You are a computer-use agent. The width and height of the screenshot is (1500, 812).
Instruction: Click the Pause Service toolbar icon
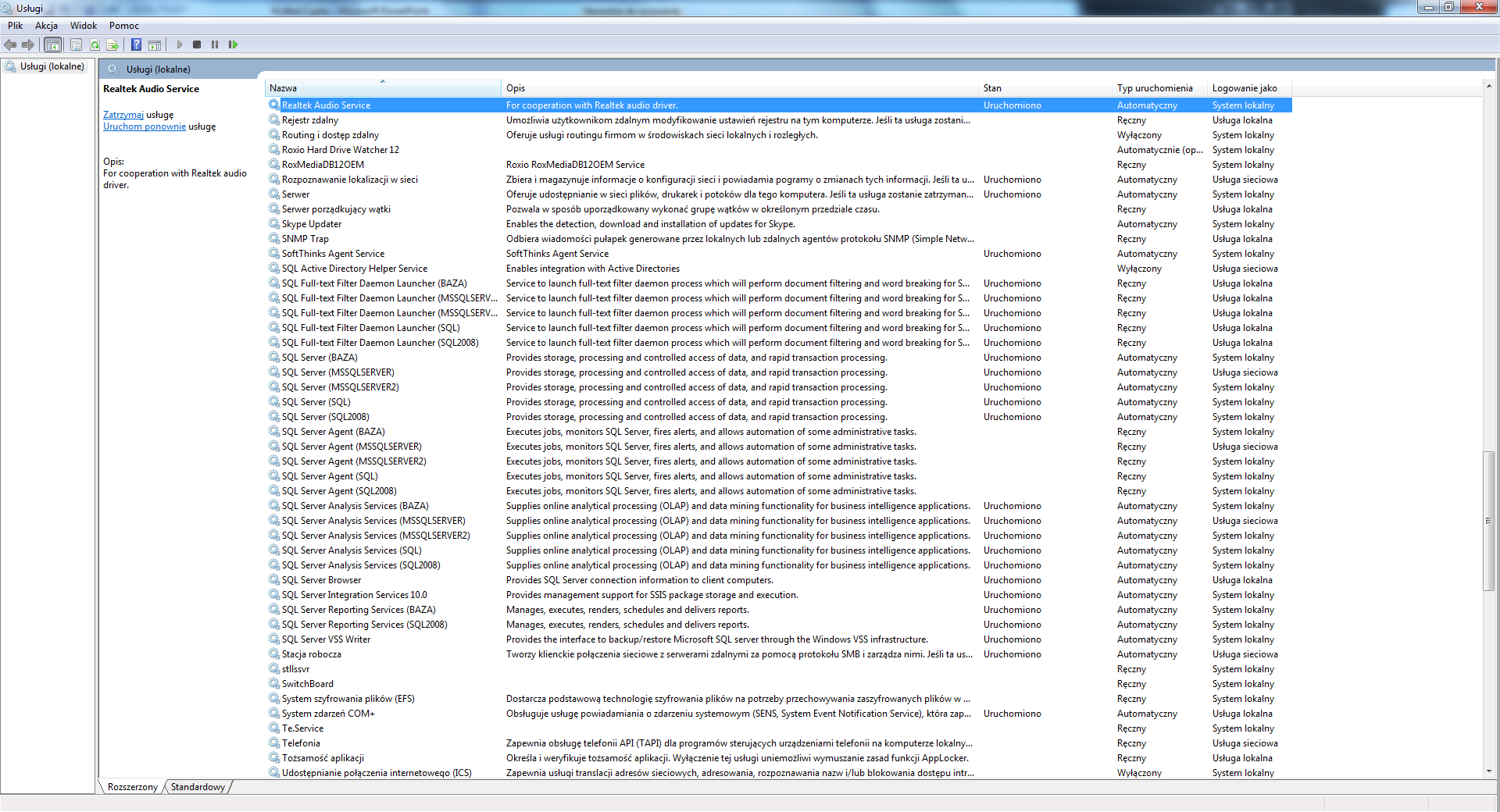(x=215, y=45)
